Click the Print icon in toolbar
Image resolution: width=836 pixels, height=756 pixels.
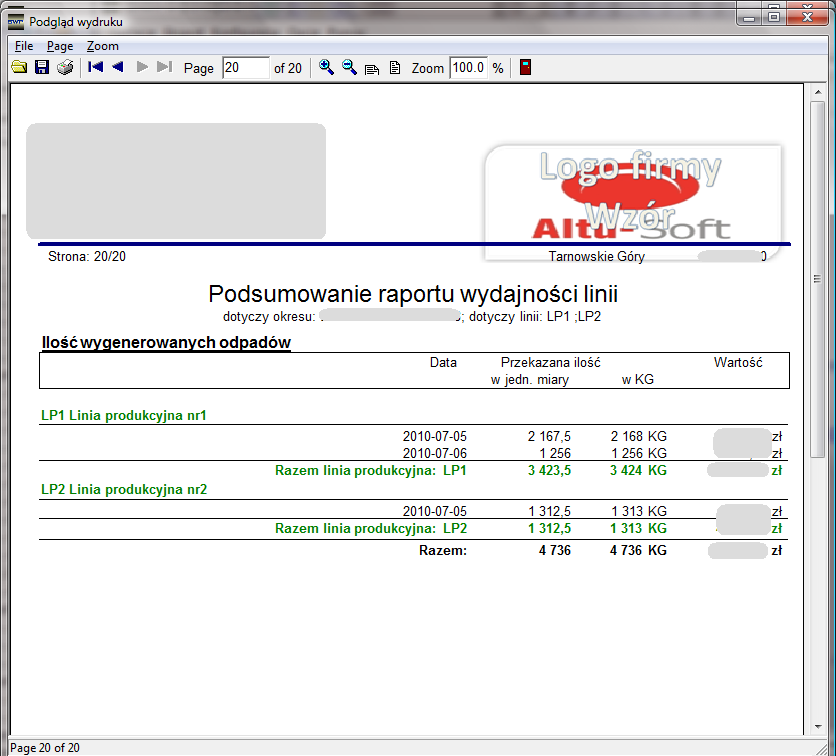[65, 67]
